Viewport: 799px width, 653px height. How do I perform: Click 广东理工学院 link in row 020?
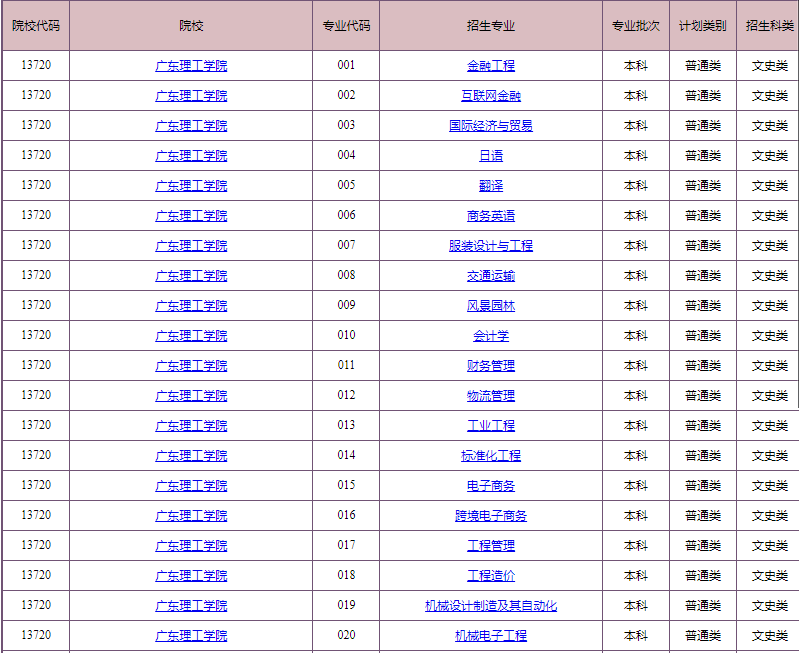191,636
